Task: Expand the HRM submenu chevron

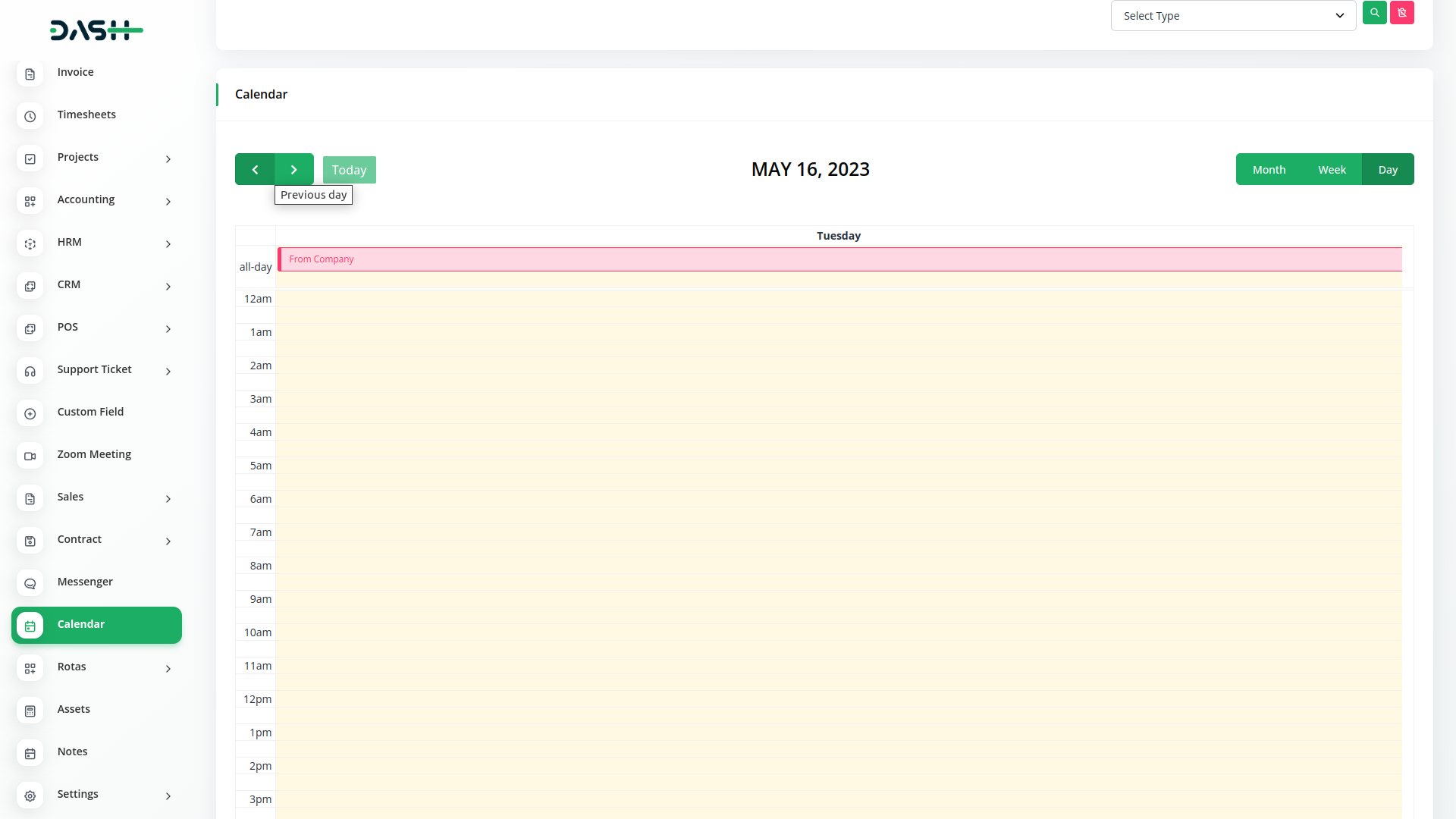Action: coord(168,243)
